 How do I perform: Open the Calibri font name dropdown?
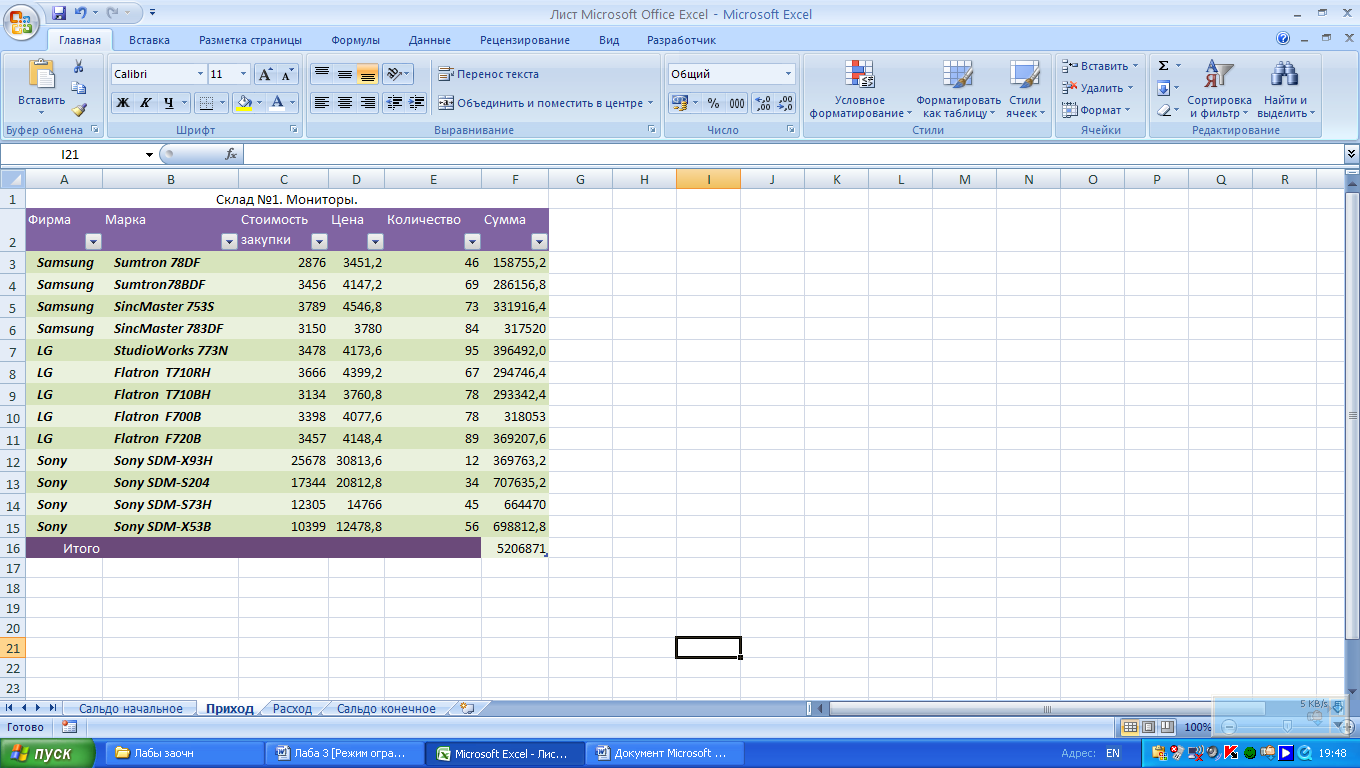(x=198, y=74)
